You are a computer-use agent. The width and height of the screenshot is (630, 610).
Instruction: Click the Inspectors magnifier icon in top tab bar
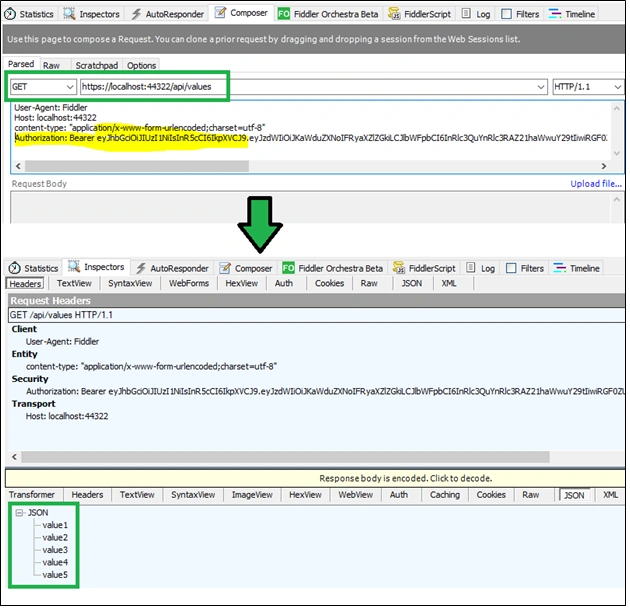click(x=69, y=14)
